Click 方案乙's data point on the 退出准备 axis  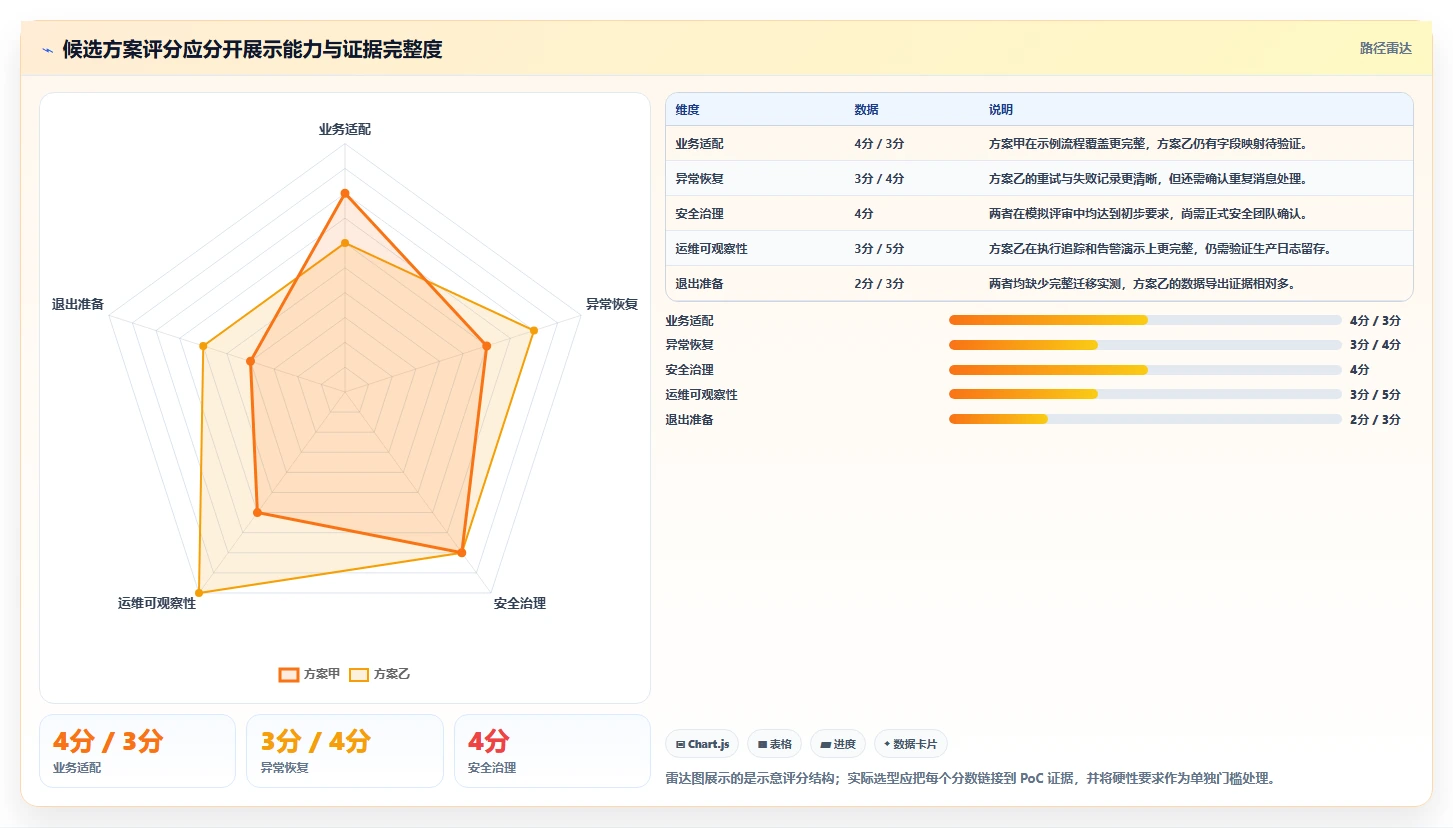coord(203,346)
